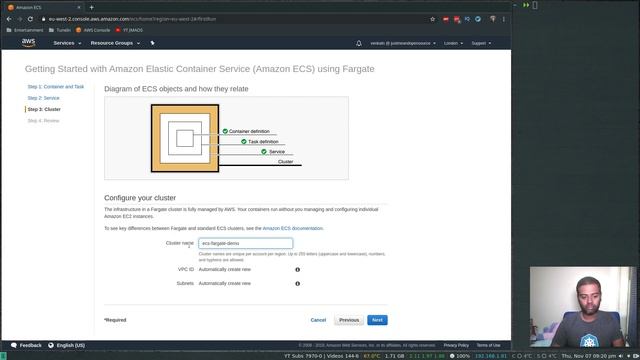This screenshot has width=640, height=360.
Task: Click the Cluster label in diagram
Action: point(285,162)
